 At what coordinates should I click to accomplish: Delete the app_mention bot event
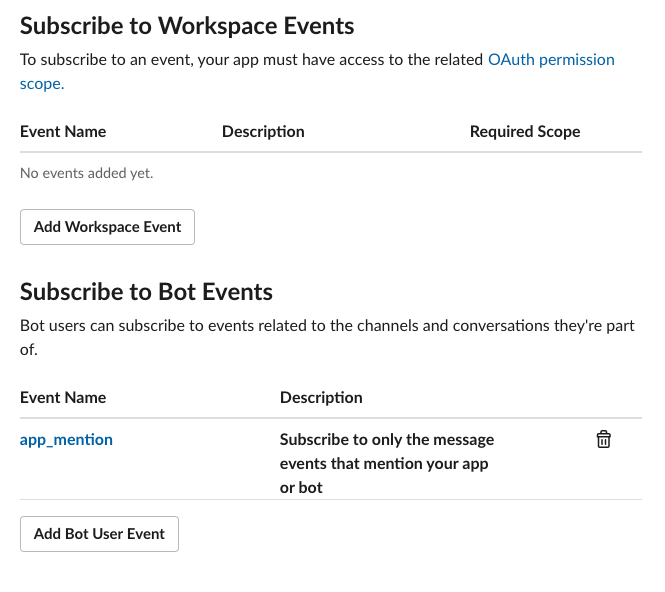603,440
